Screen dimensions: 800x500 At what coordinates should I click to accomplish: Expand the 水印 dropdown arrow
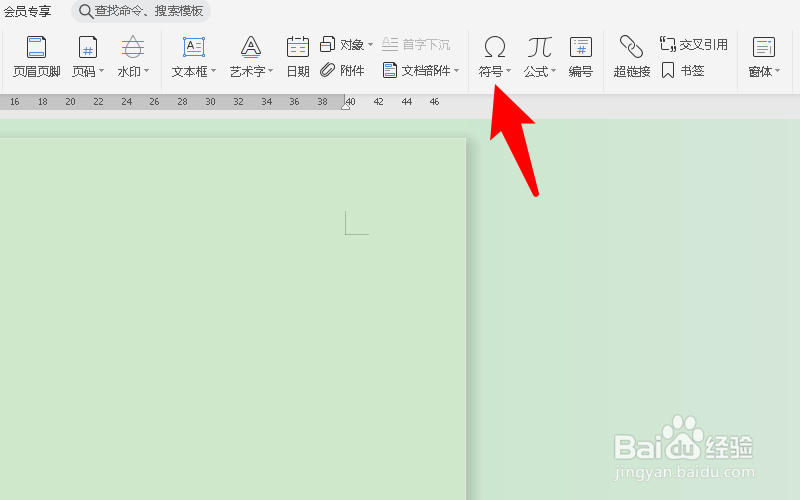[146, 71]
